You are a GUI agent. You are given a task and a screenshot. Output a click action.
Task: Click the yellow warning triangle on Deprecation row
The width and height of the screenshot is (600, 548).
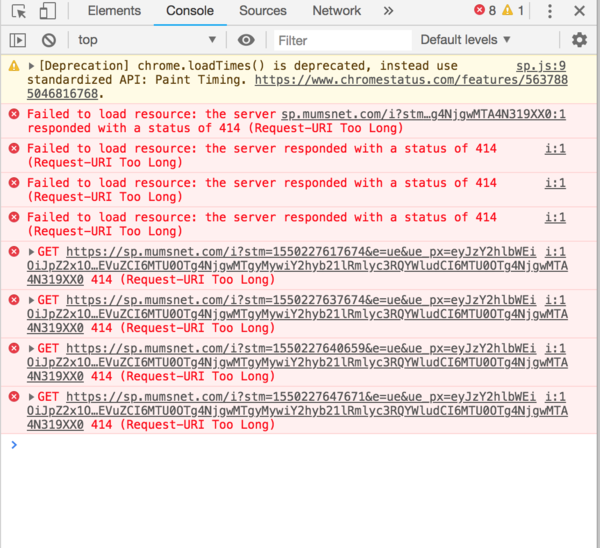point(14,66)
